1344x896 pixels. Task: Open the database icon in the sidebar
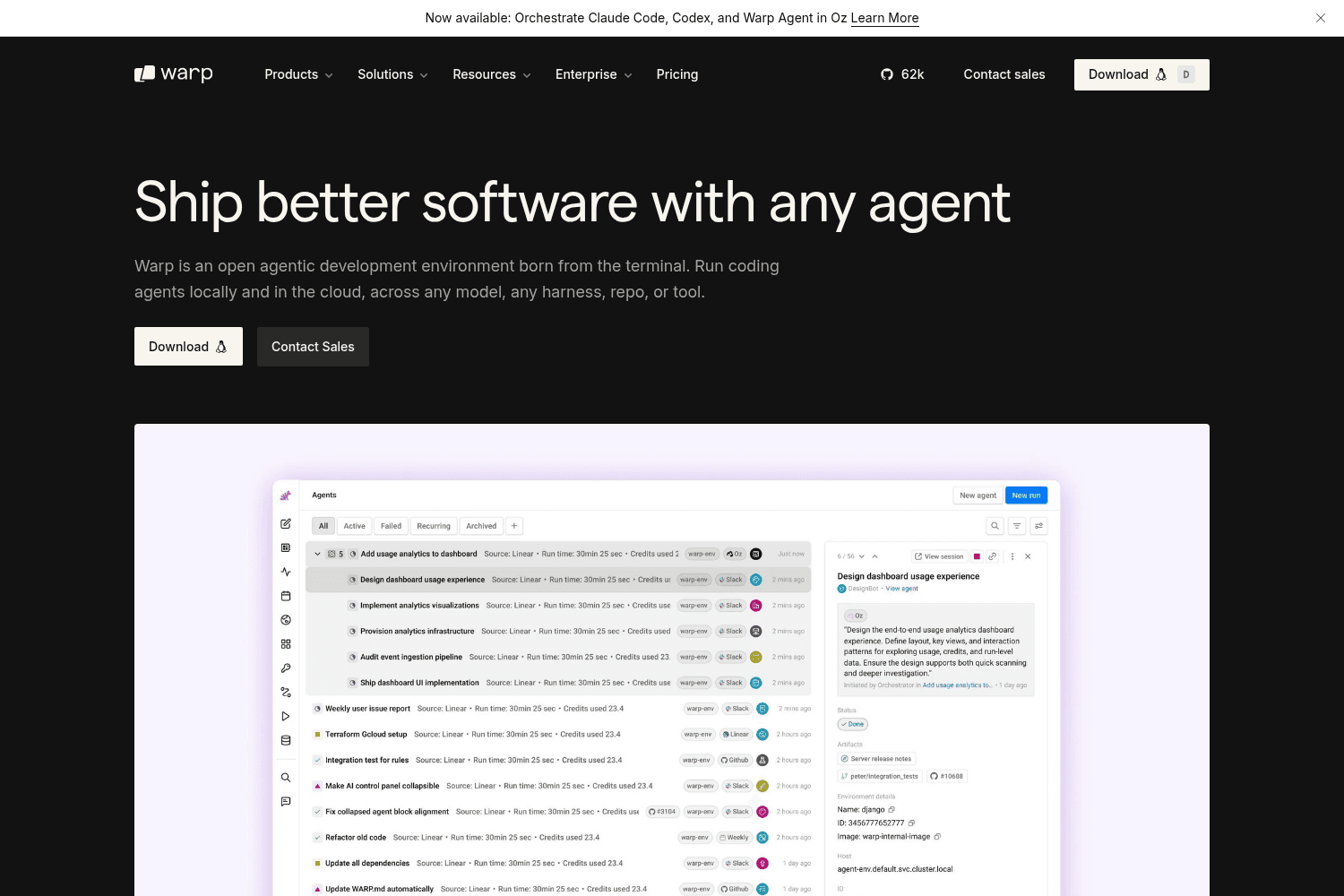tap(286, 741)
